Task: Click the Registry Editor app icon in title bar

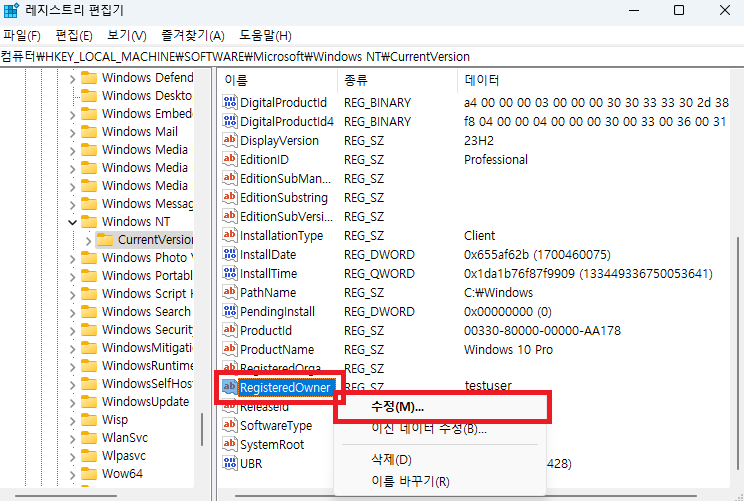Action: tap(11, 10)
